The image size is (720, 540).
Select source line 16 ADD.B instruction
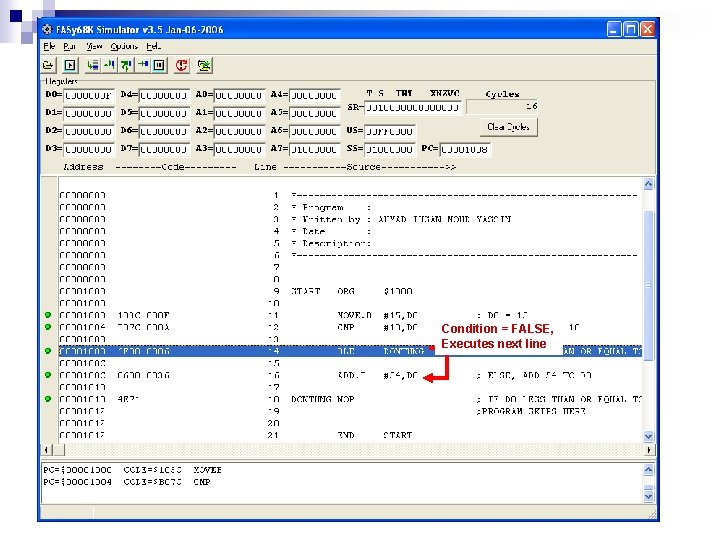[350, 375]
